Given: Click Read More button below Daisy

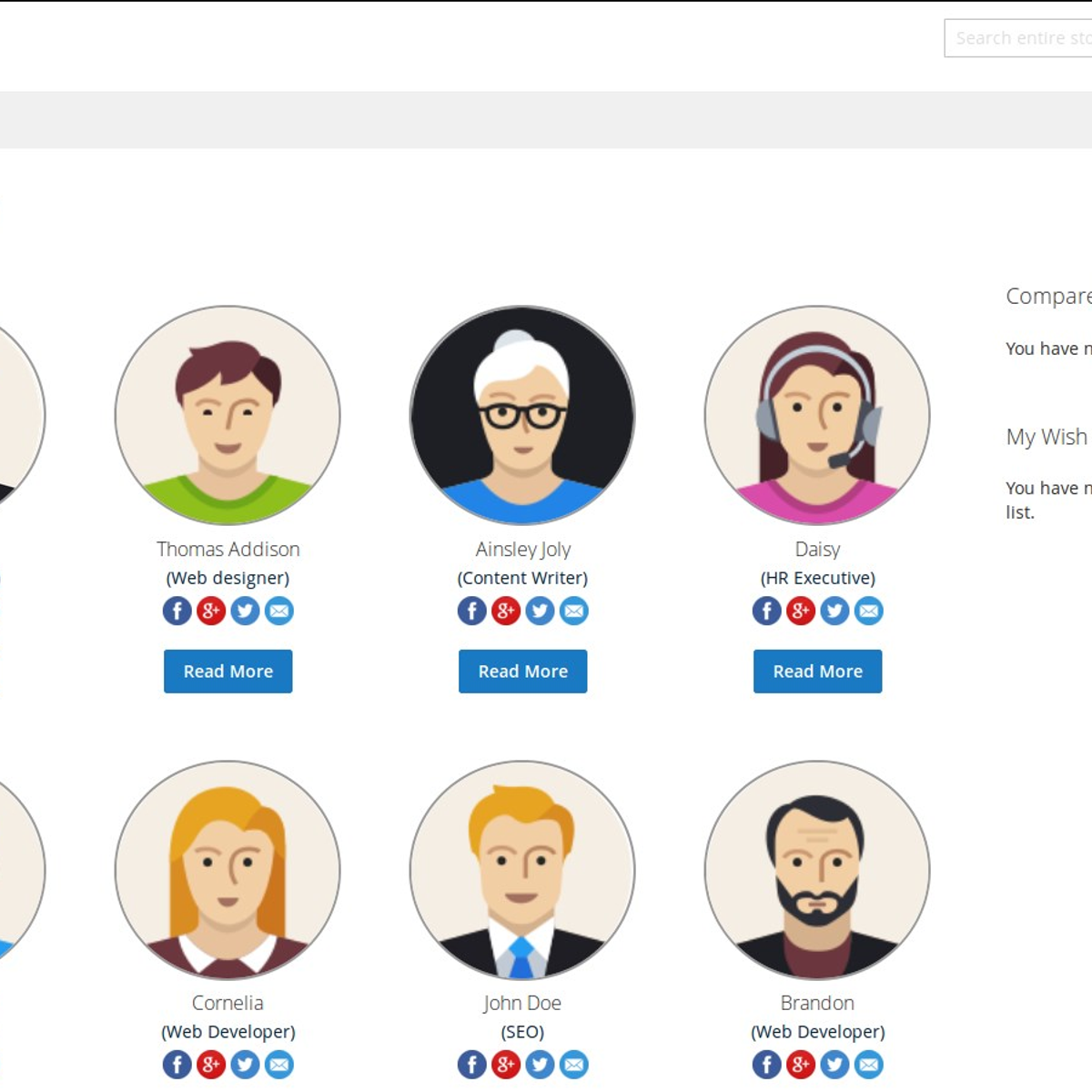Looking at the screenshot, I should tap(817, 672).
